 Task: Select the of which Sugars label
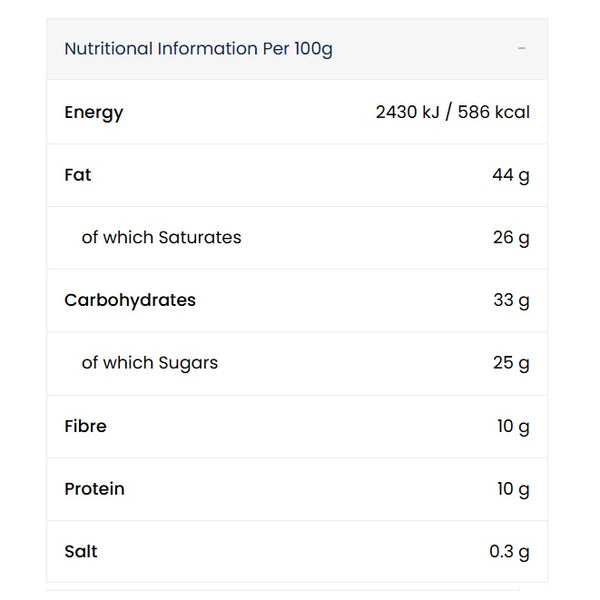pos(150,363)
